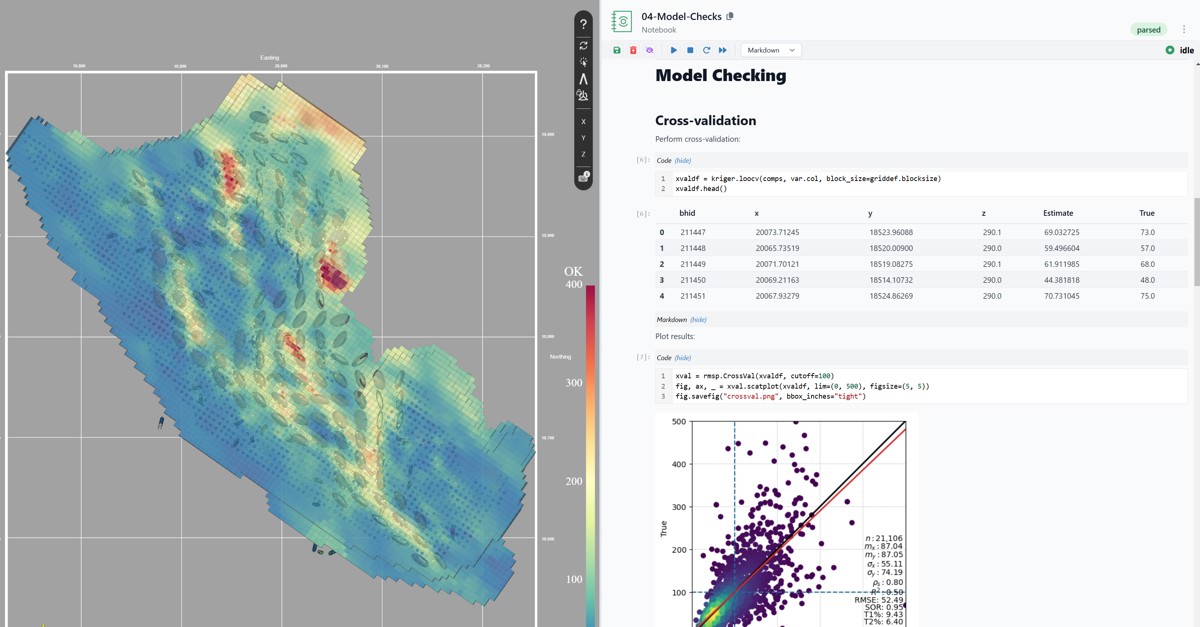The height and width of the screenshot is (627, 1200).
Task: Save the notebook with the floppy icon
Action: click(x=617, y=49)
